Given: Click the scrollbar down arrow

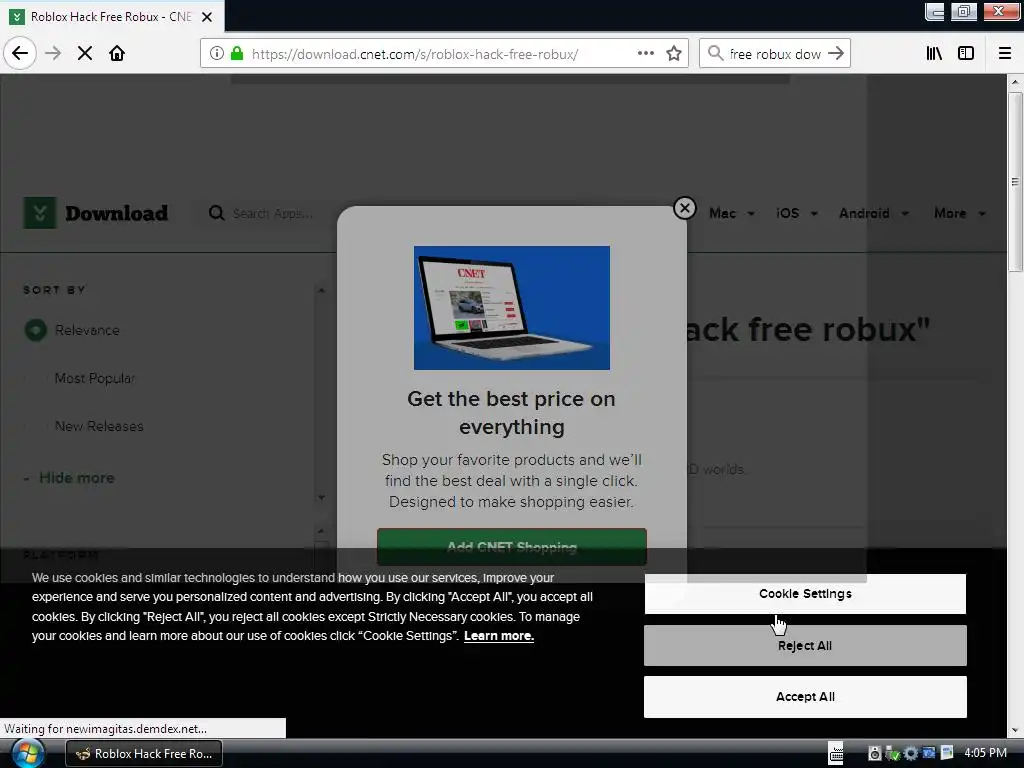Looking at the screenshot, I should point(1015,730).
